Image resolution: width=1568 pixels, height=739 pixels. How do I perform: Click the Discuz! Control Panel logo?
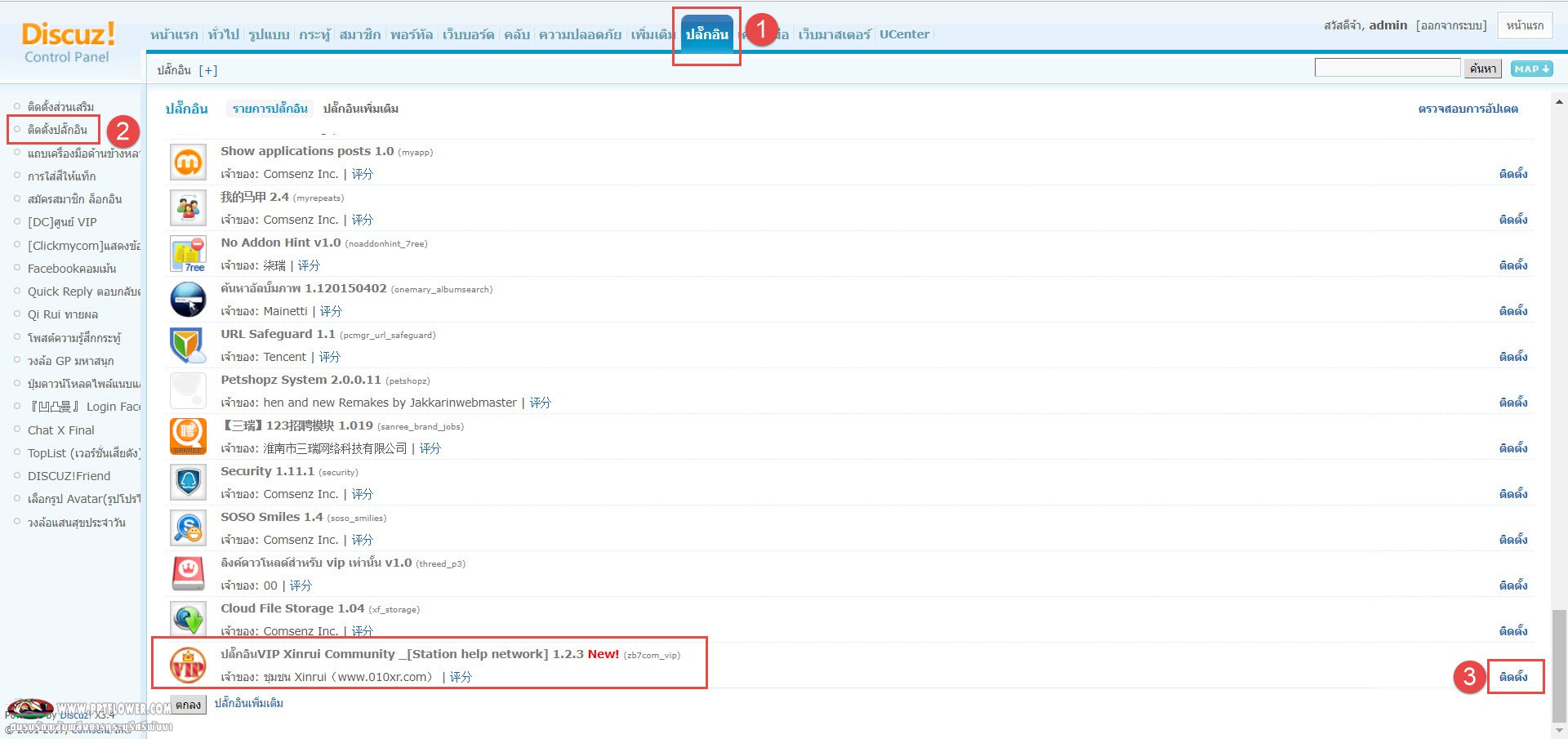click(68, 42)
